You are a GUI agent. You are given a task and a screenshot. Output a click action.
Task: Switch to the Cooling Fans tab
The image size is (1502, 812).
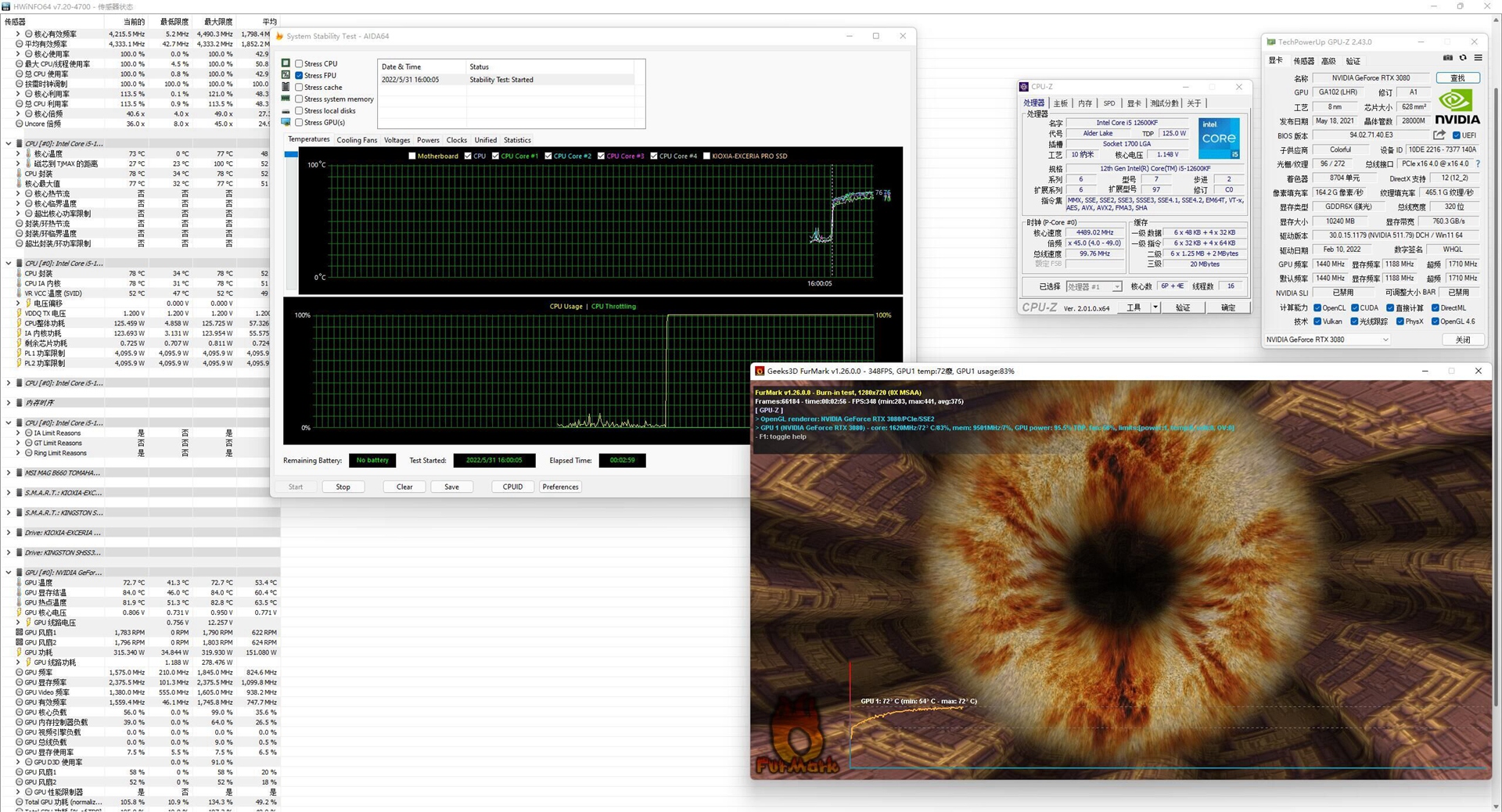(x=357, y=140)
